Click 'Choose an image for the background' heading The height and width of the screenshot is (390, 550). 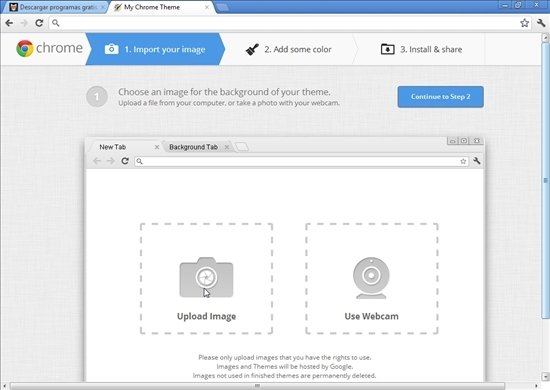224,92
